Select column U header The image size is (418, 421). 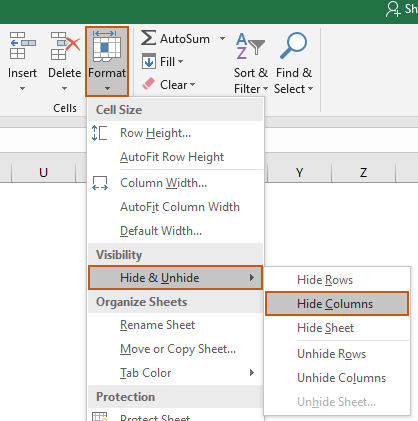click(x=43, y=173)
